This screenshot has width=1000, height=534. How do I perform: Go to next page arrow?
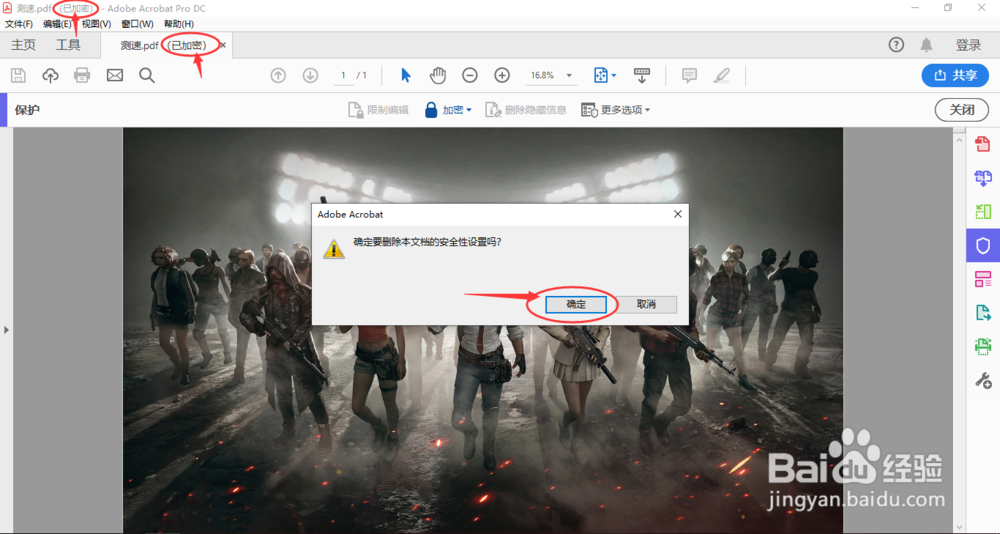tap(311, 75)
